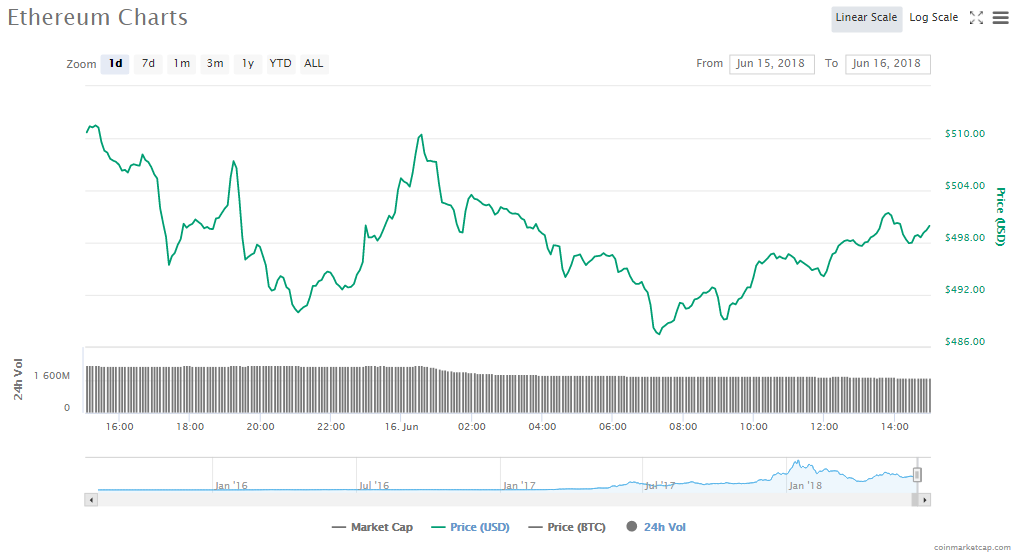Set zoom to 1m

click(181, 64)
